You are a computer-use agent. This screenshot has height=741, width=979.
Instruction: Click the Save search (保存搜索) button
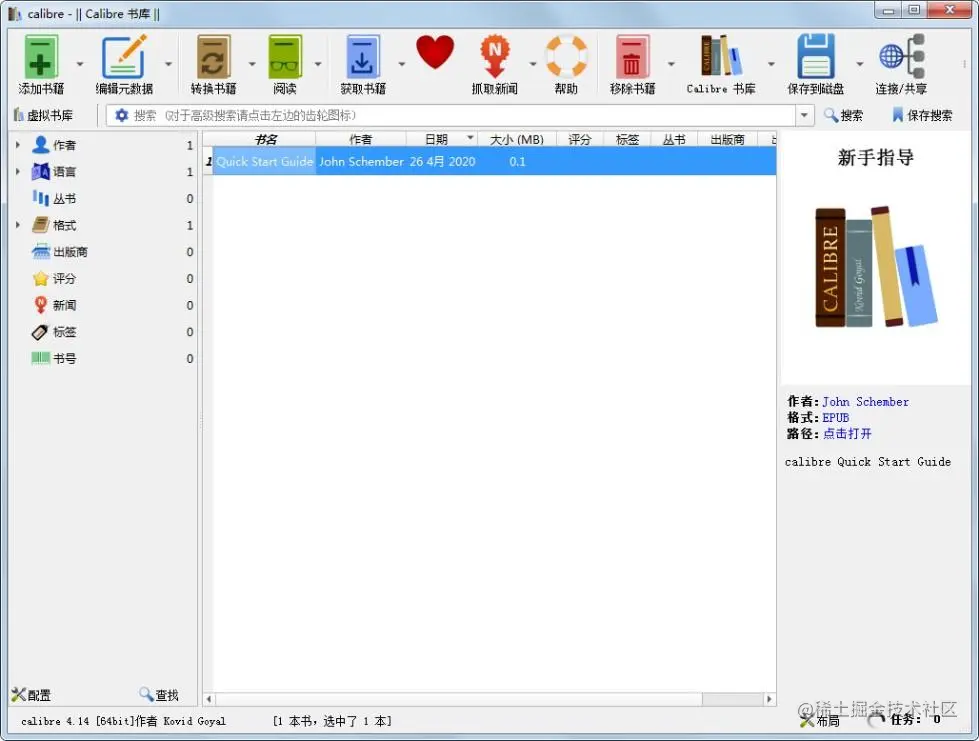(x=922, y=115)
